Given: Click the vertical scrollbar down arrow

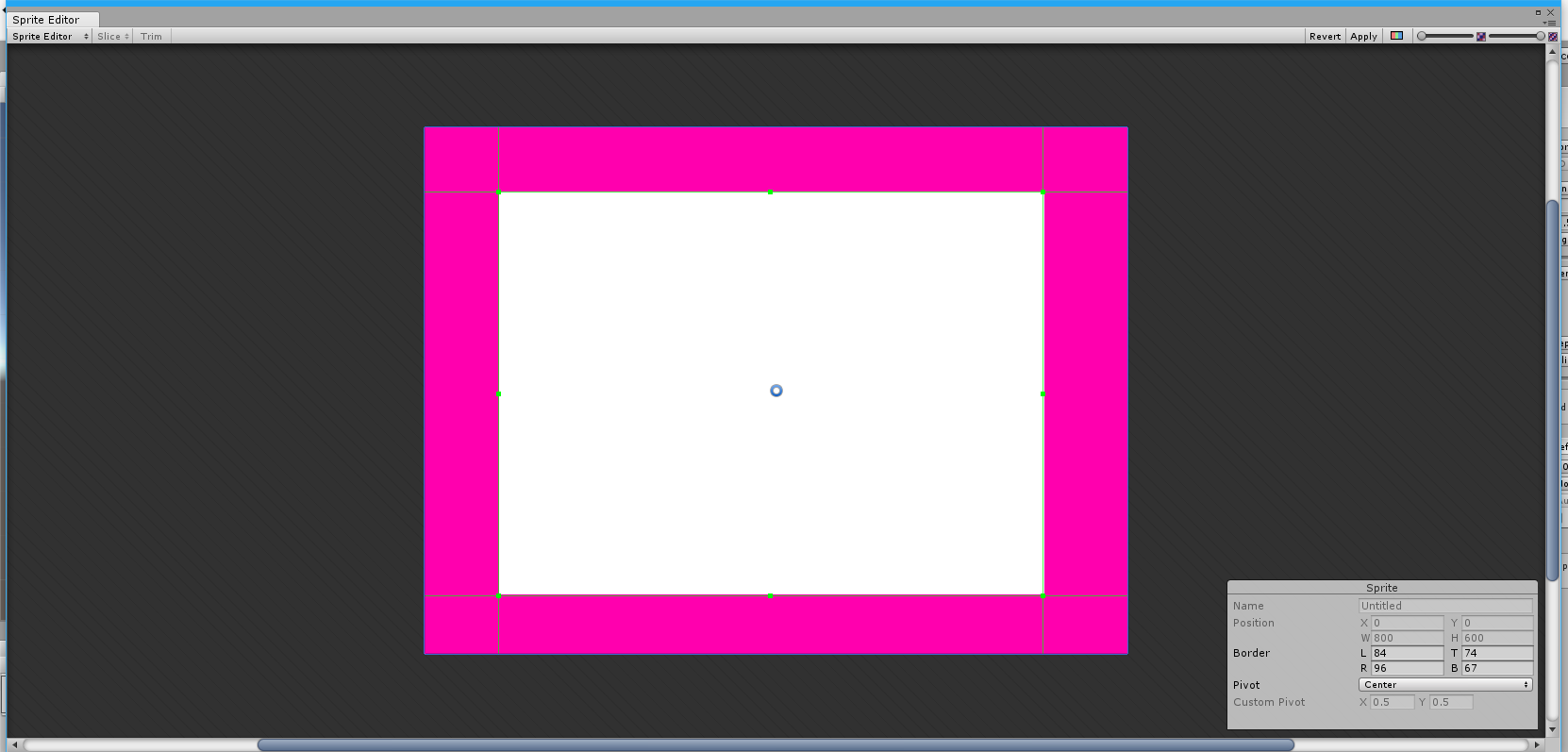Looking at the screenshot, I should [1552, 729].
